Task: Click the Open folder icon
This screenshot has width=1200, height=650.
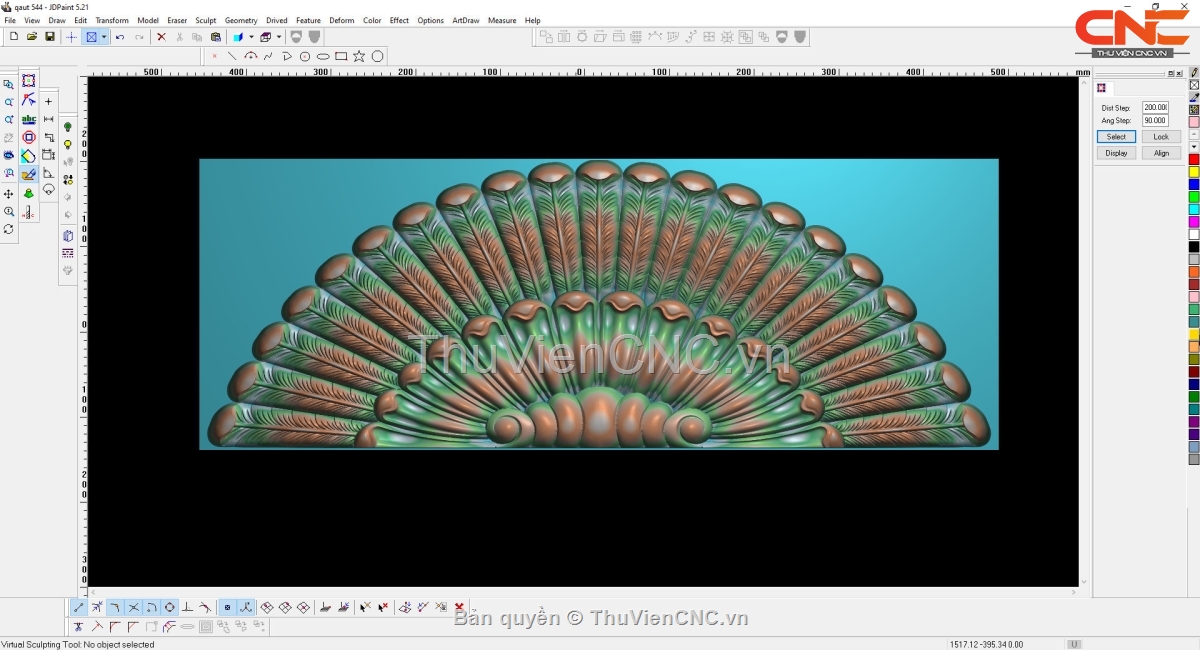Action: tap(32, 37)
